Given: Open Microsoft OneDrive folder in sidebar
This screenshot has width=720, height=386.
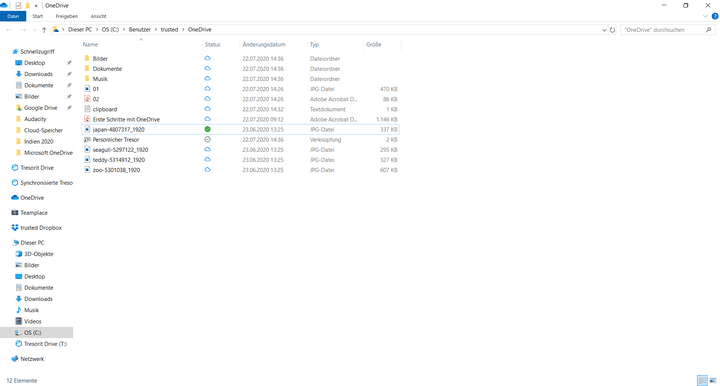Looking at the screenshot, I should (48, 153).
